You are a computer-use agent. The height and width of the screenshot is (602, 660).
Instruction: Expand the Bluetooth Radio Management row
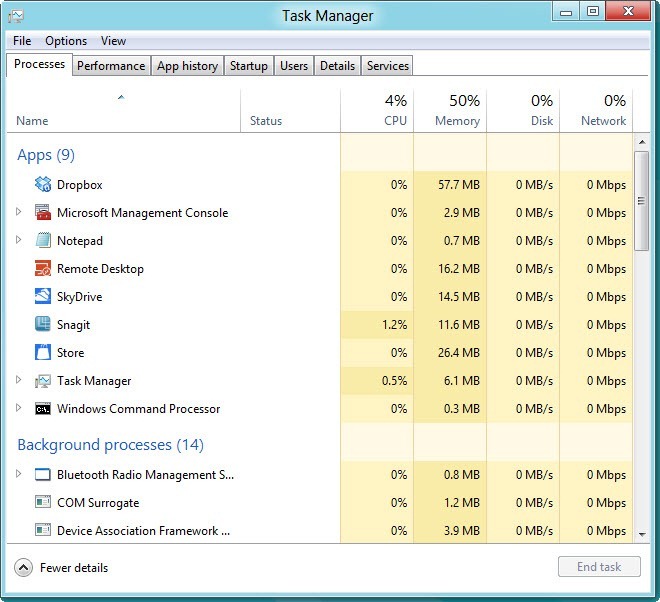click(19, 474)
